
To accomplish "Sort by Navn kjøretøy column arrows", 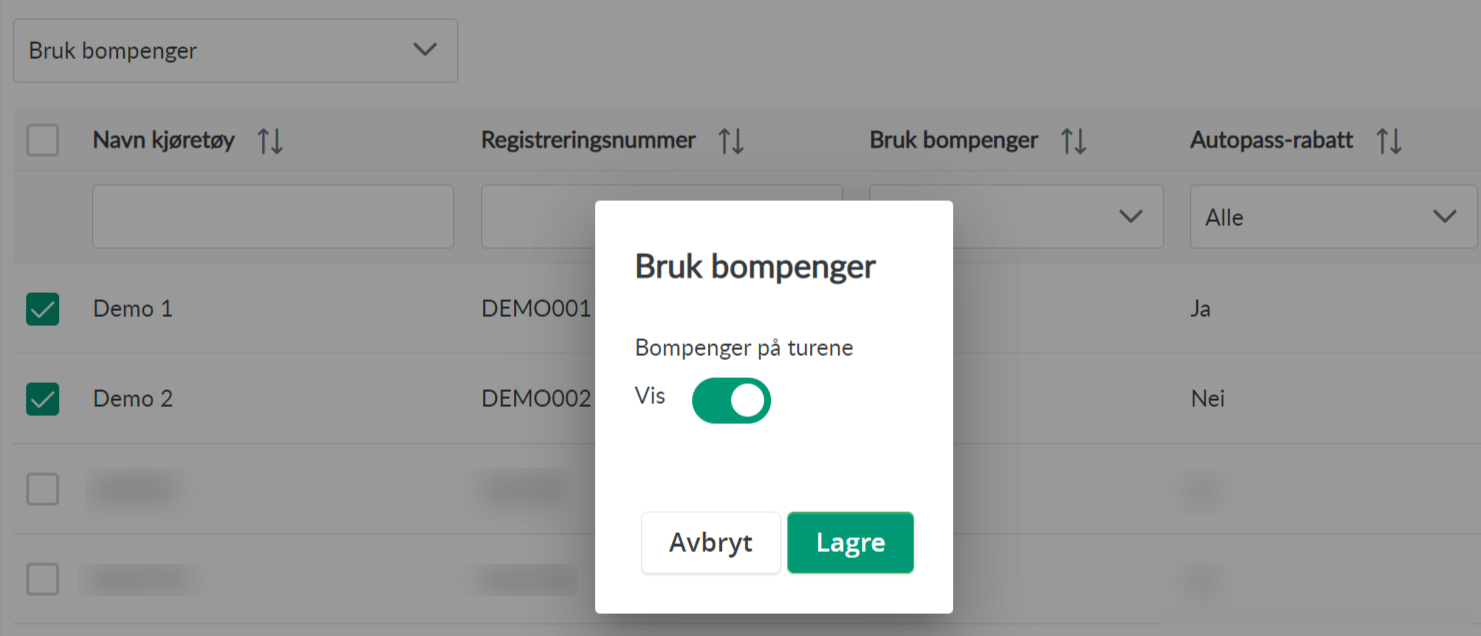I will point(270,141).
